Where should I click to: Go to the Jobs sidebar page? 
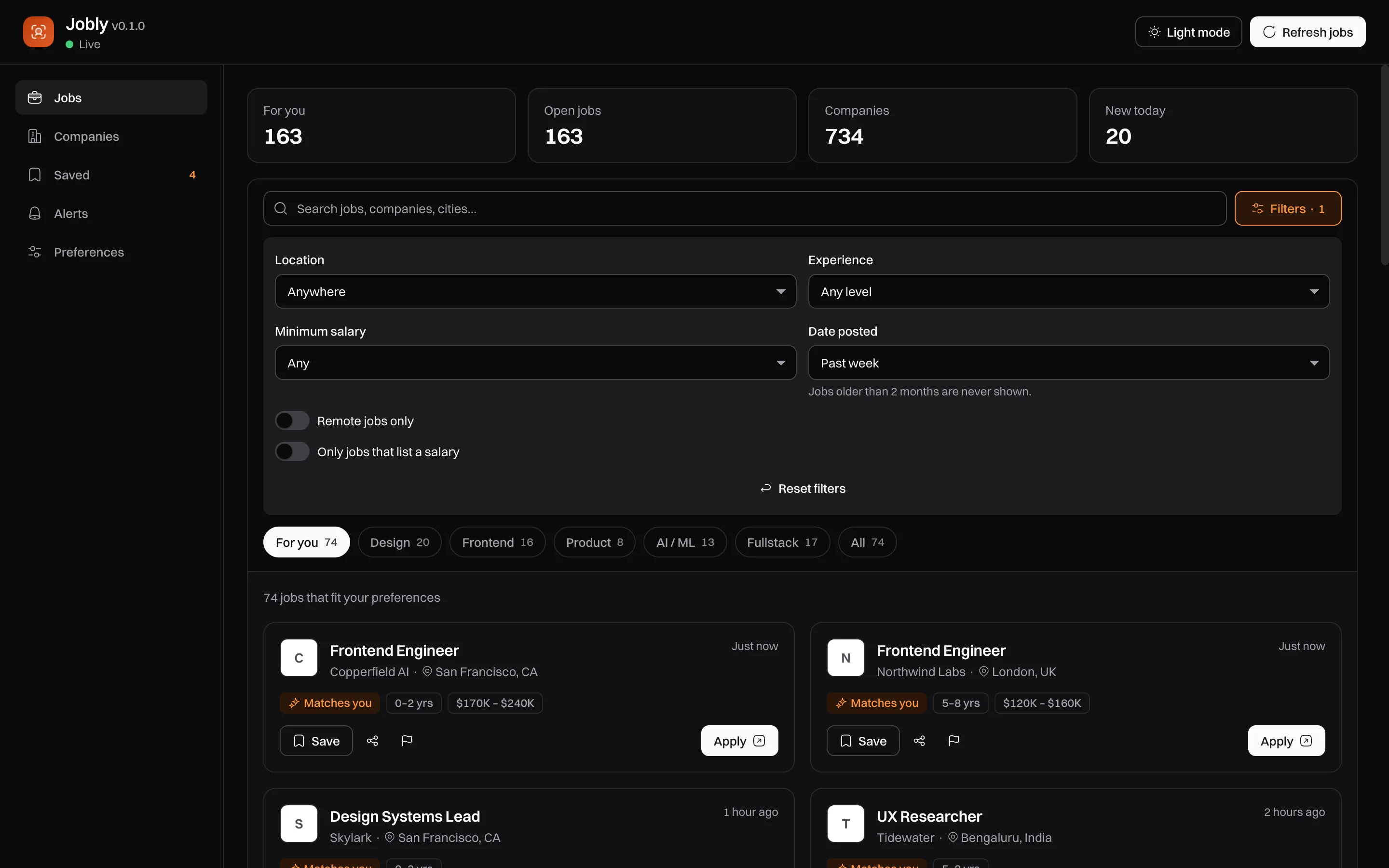pyautogui.click(x=111, y=97)
